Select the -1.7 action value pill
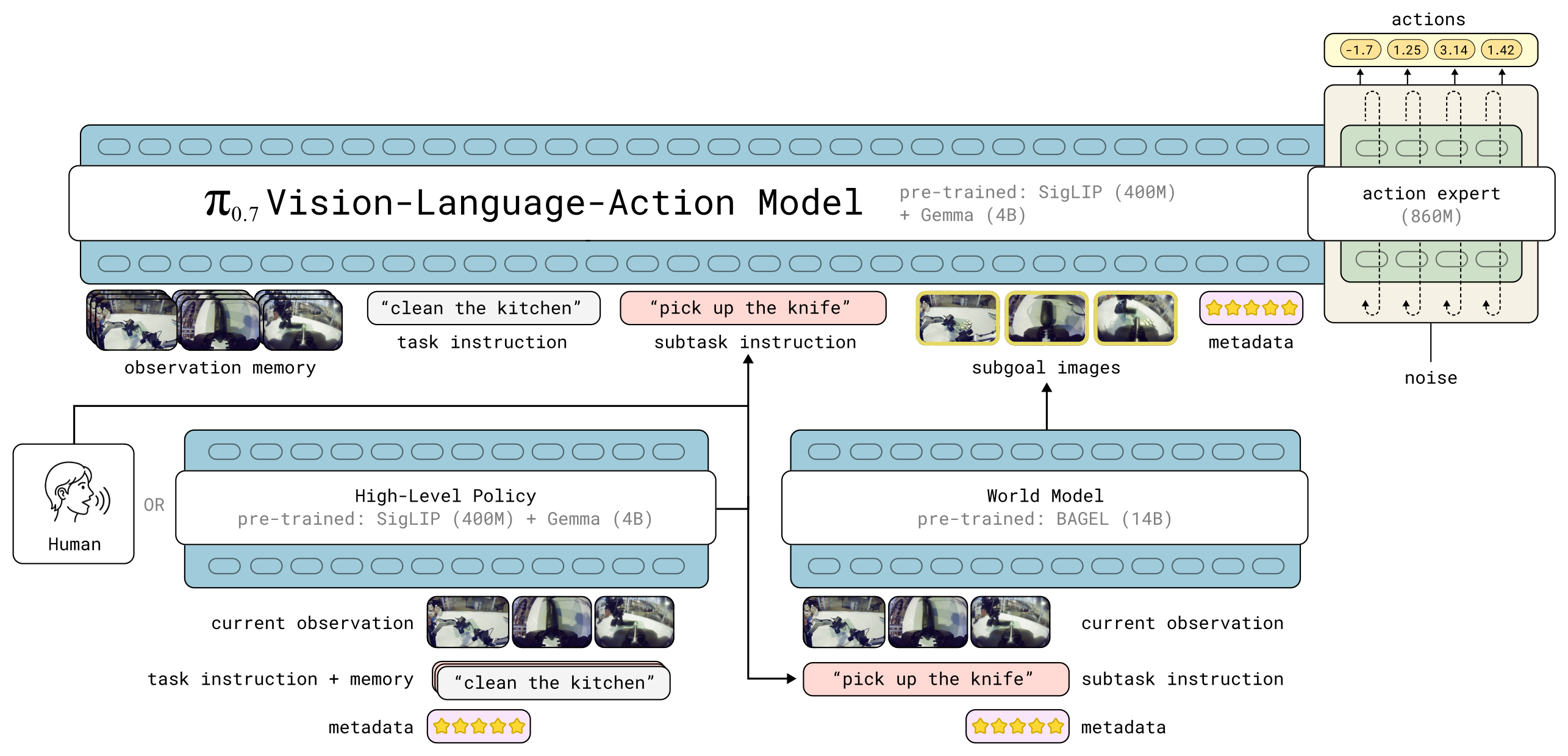The image size is (1568, 756). pyautogui.click(x=1360, y=50)
